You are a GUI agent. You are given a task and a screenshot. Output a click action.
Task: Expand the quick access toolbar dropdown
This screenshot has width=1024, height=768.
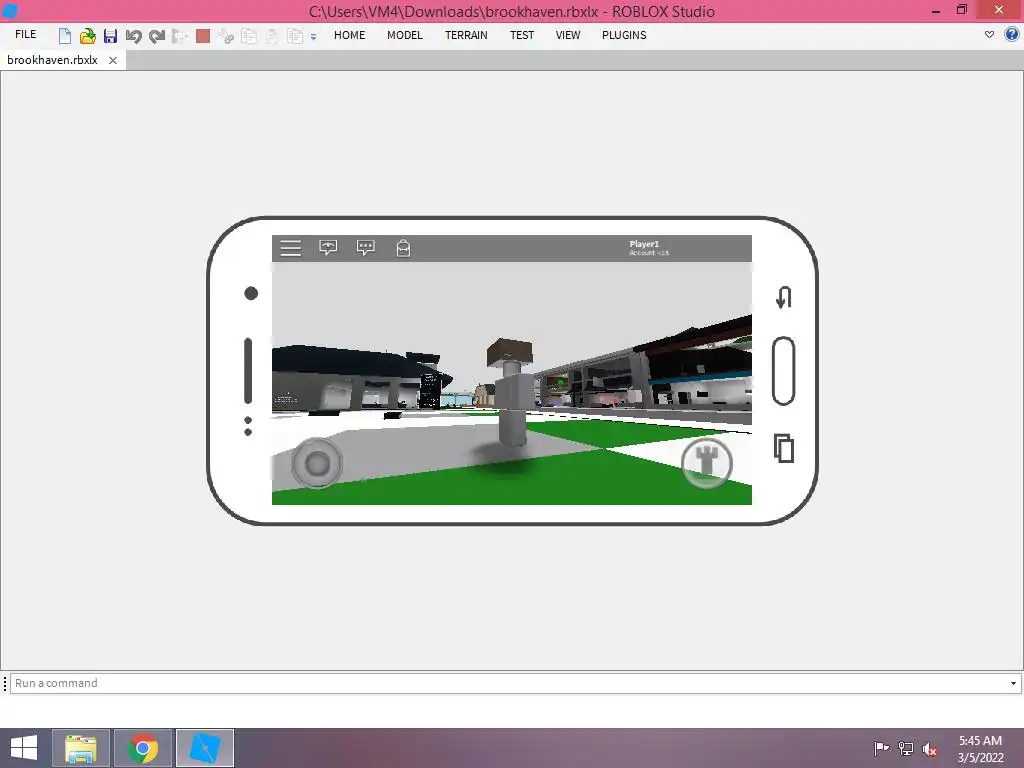pyautogui.click(x=313, y=37)
